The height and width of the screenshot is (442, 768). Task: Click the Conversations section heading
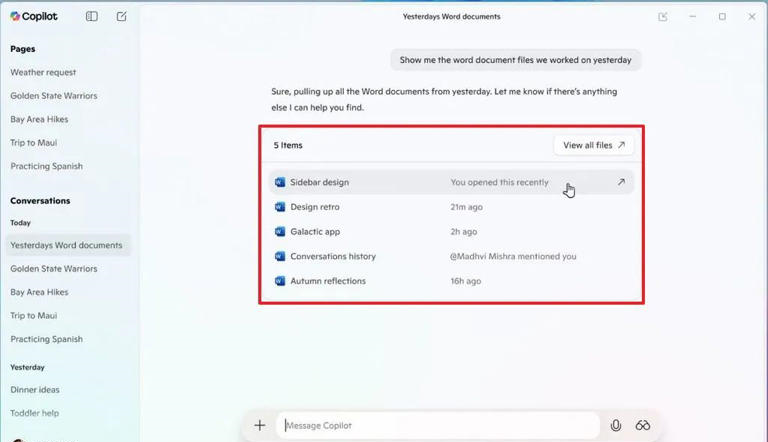pos(40,201)
